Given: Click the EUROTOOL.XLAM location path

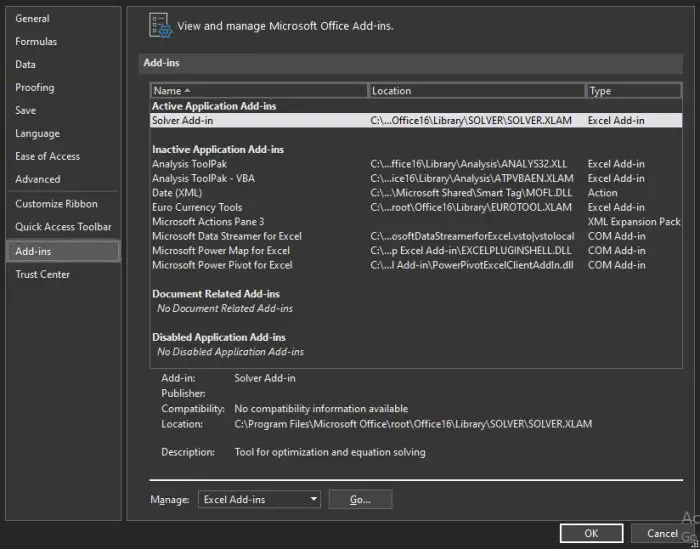Looking at the screenshot, I should tap(471, 207).
